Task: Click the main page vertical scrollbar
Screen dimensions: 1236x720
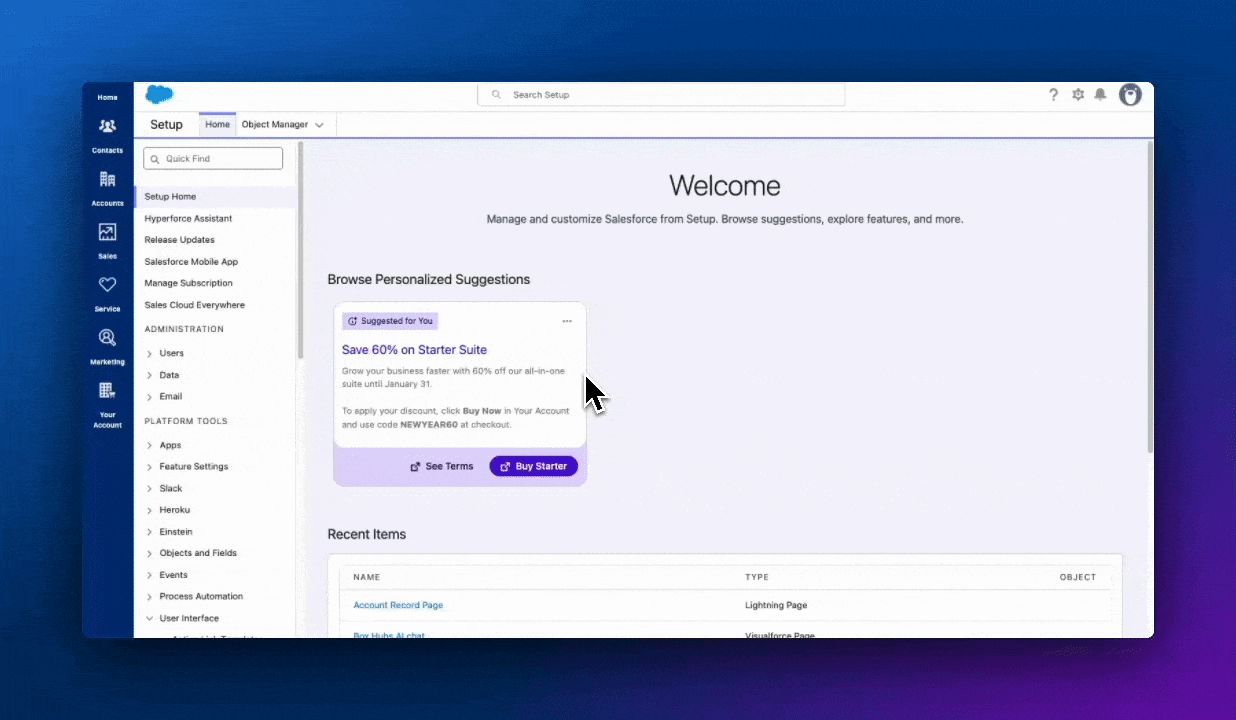Action: coord(1149,296)
